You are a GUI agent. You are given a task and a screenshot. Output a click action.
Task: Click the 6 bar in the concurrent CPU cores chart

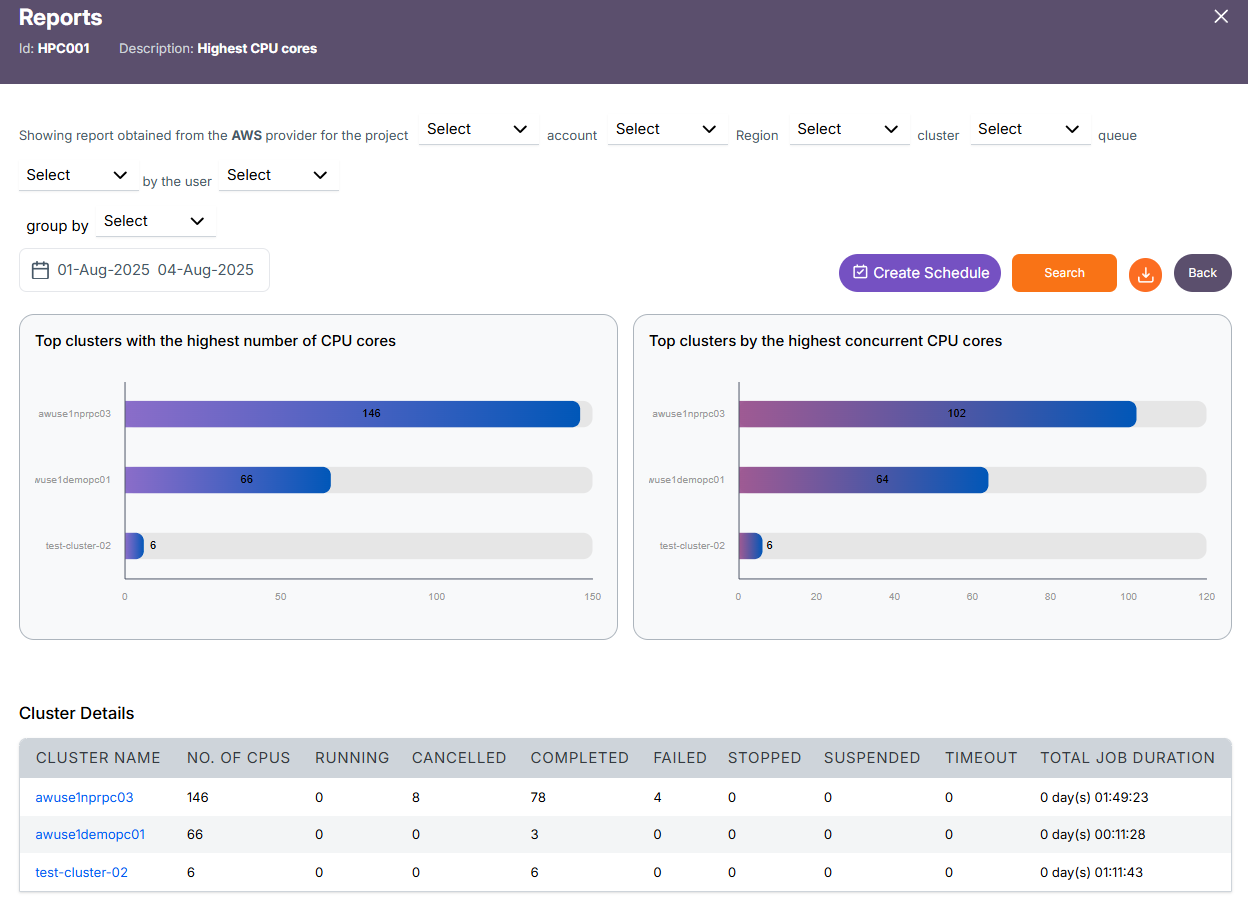(751, 546)
